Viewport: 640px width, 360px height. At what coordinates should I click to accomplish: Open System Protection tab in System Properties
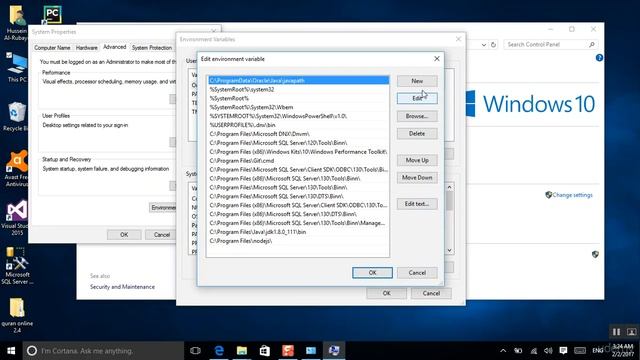pos(152,48)
